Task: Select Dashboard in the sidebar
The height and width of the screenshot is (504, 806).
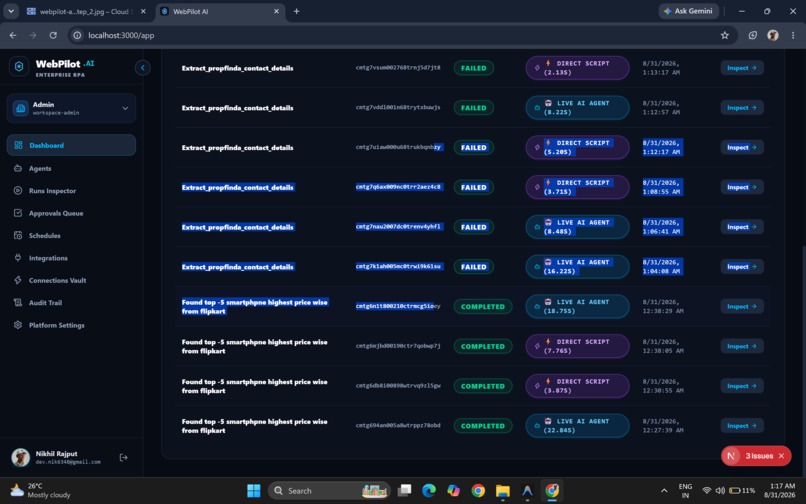Action: pyautogui.click(x=71, y=145)
